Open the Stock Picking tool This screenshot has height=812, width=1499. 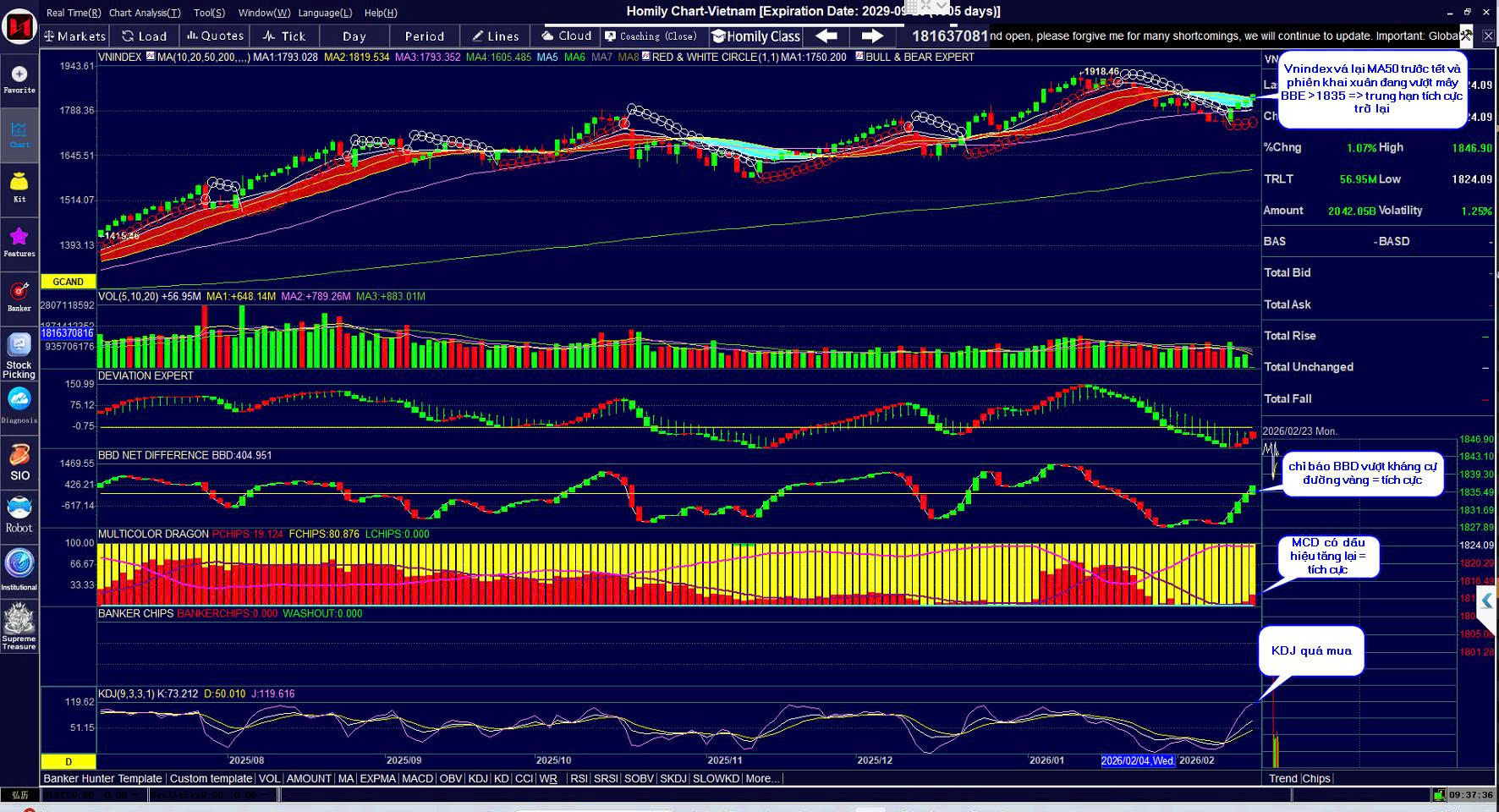pyautogui.click(x=19, y=354)
